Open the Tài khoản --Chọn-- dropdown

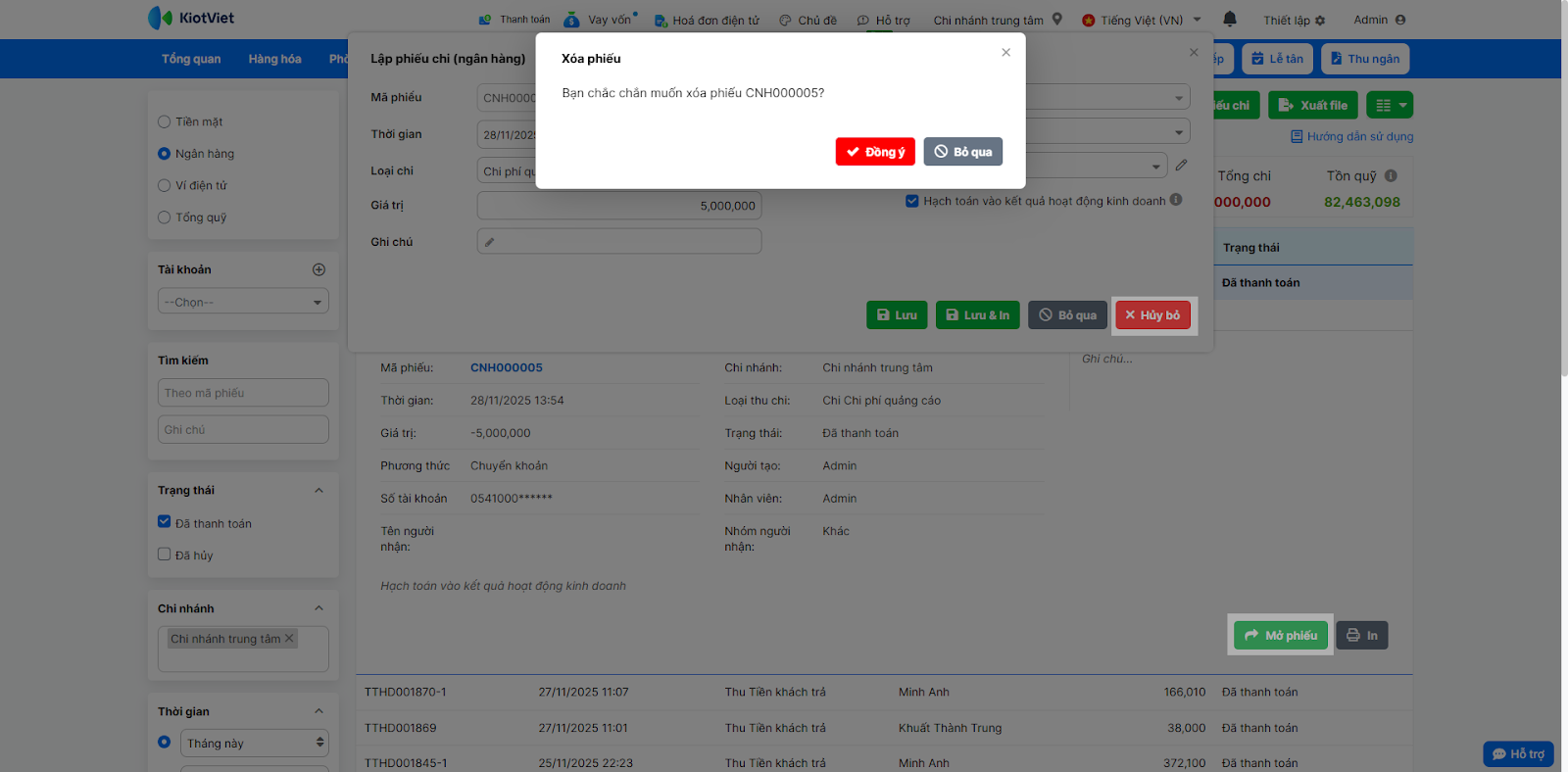coord(243,302)
